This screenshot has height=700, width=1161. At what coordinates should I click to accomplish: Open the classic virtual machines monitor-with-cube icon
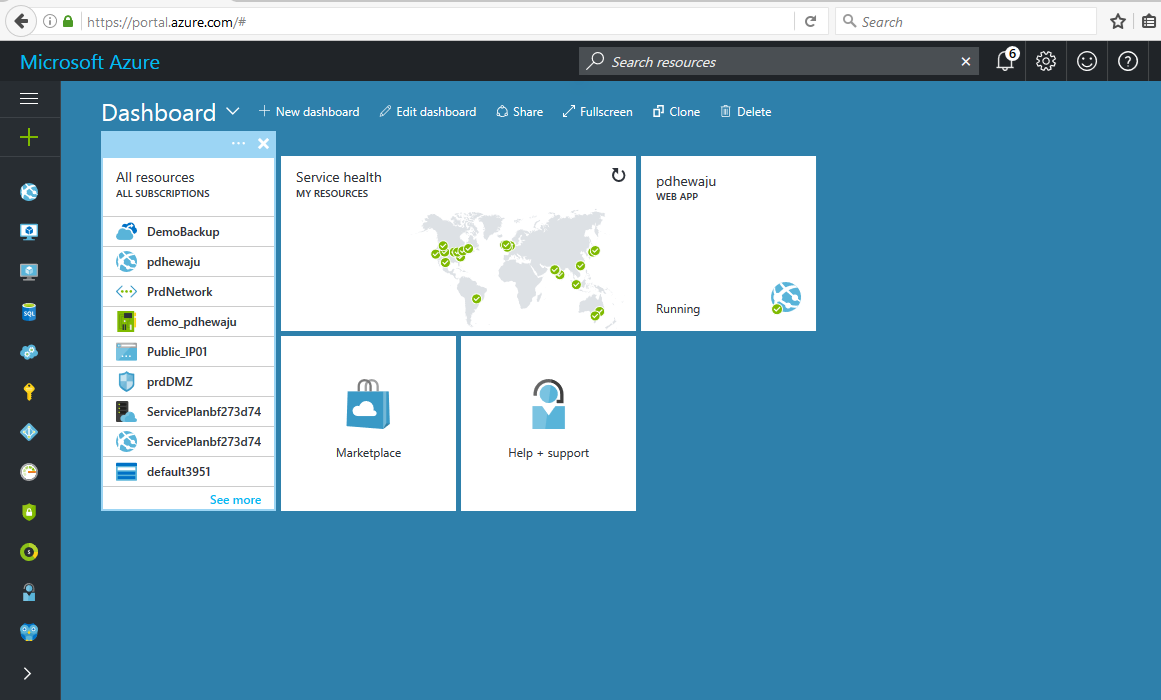(29, 232)
